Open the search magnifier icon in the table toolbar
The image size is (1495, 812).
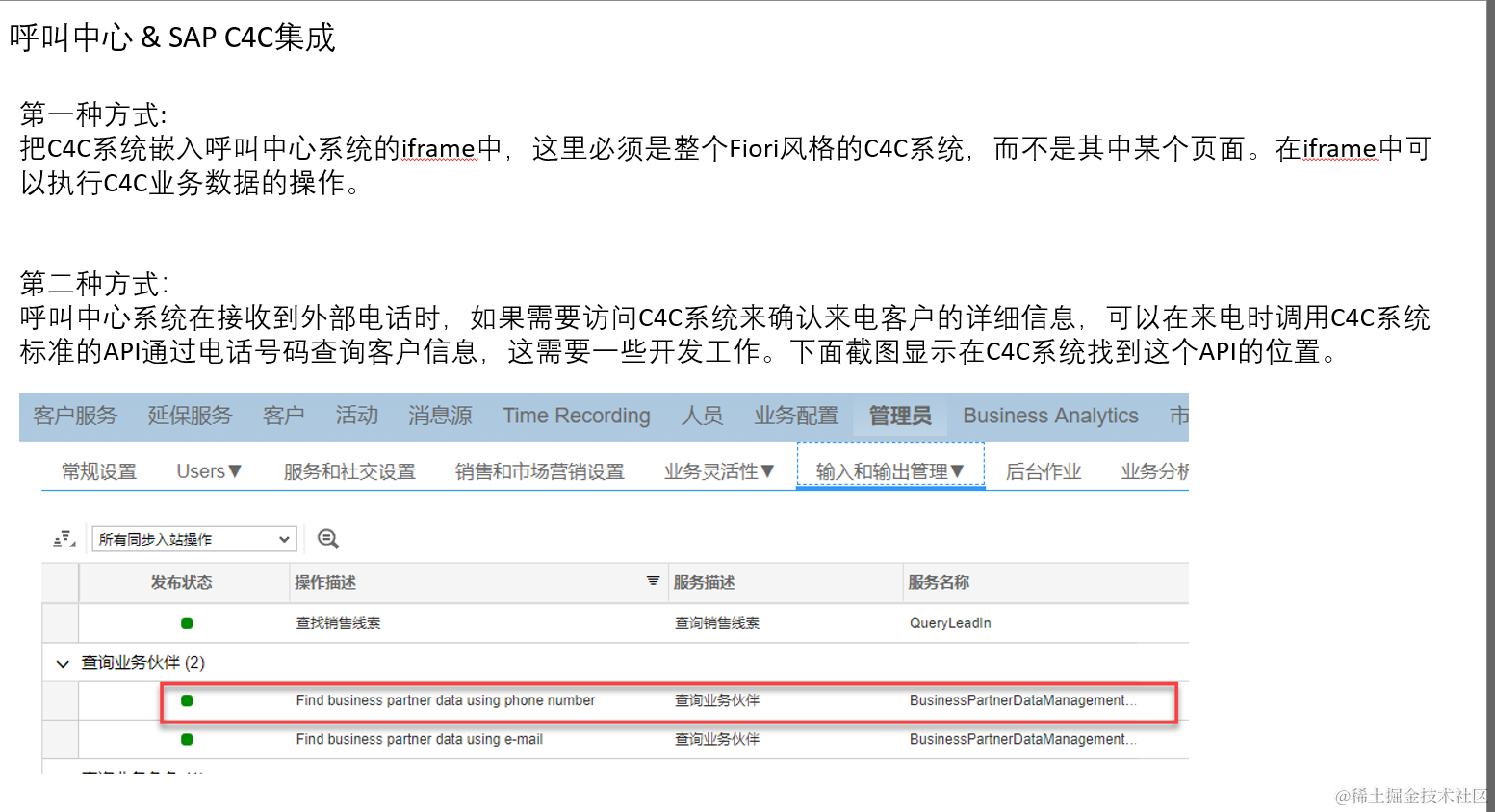pos(328,539)
